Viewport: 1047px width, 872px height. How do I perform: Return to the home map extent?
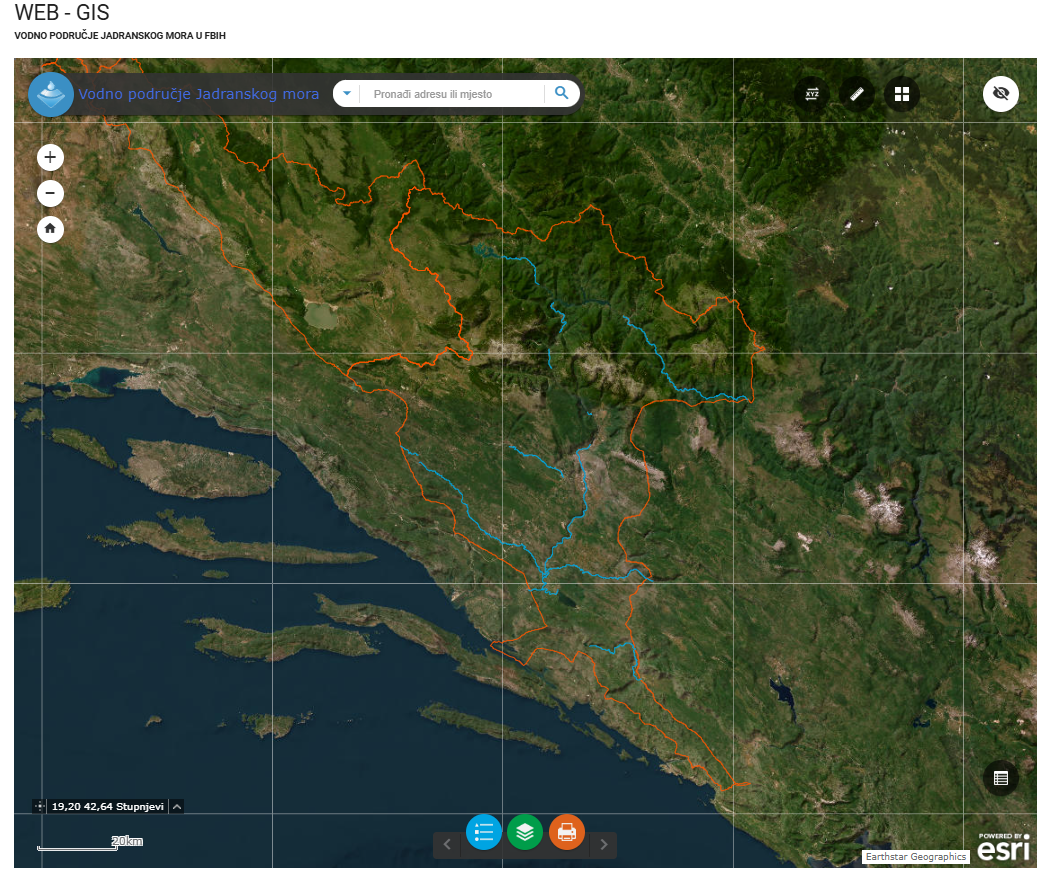click(x=50, y=229)
